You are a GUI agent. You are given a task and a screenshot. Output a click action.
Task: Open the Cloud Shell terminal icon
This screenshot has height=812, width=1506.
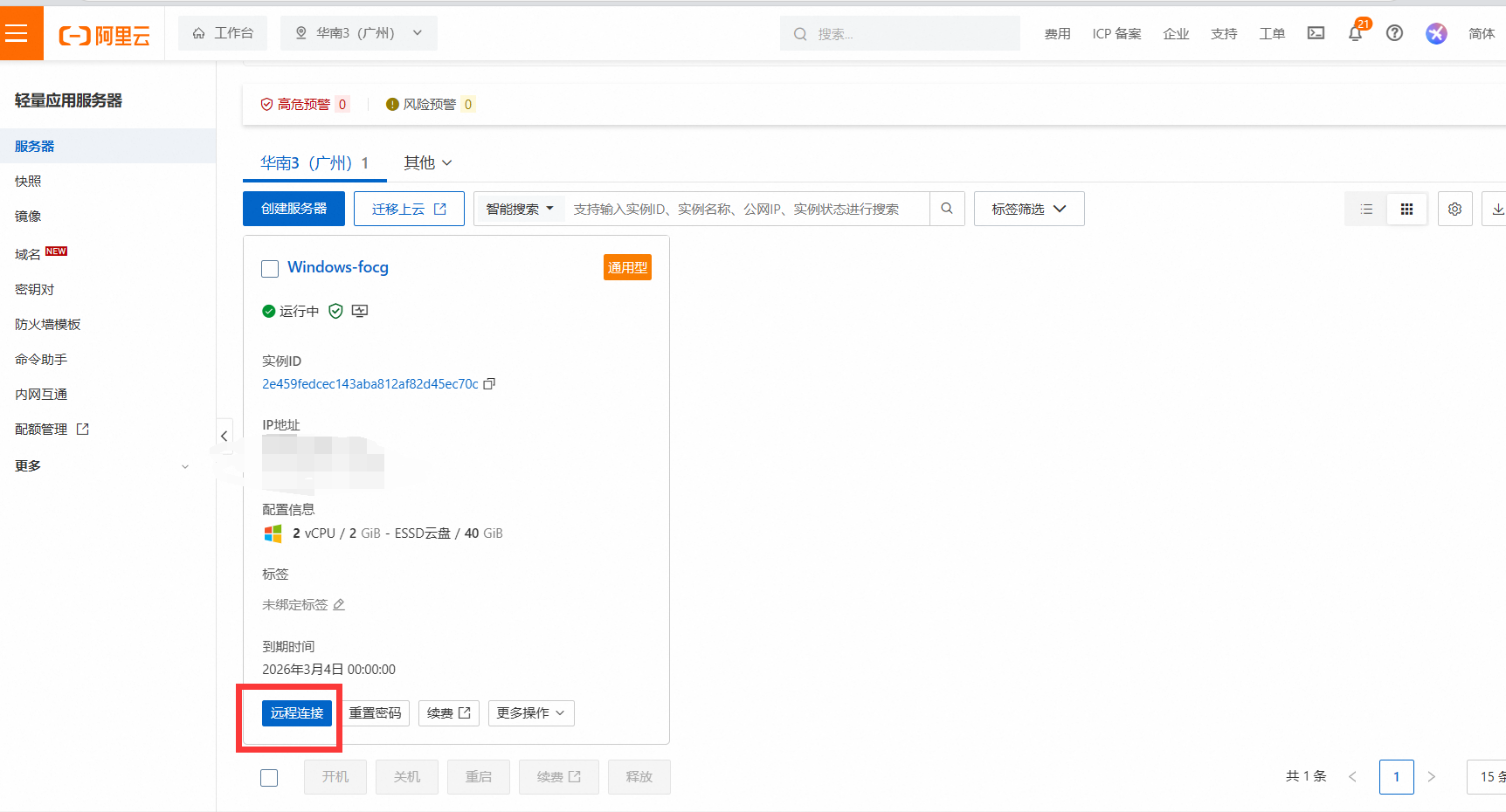[1316, 33]
